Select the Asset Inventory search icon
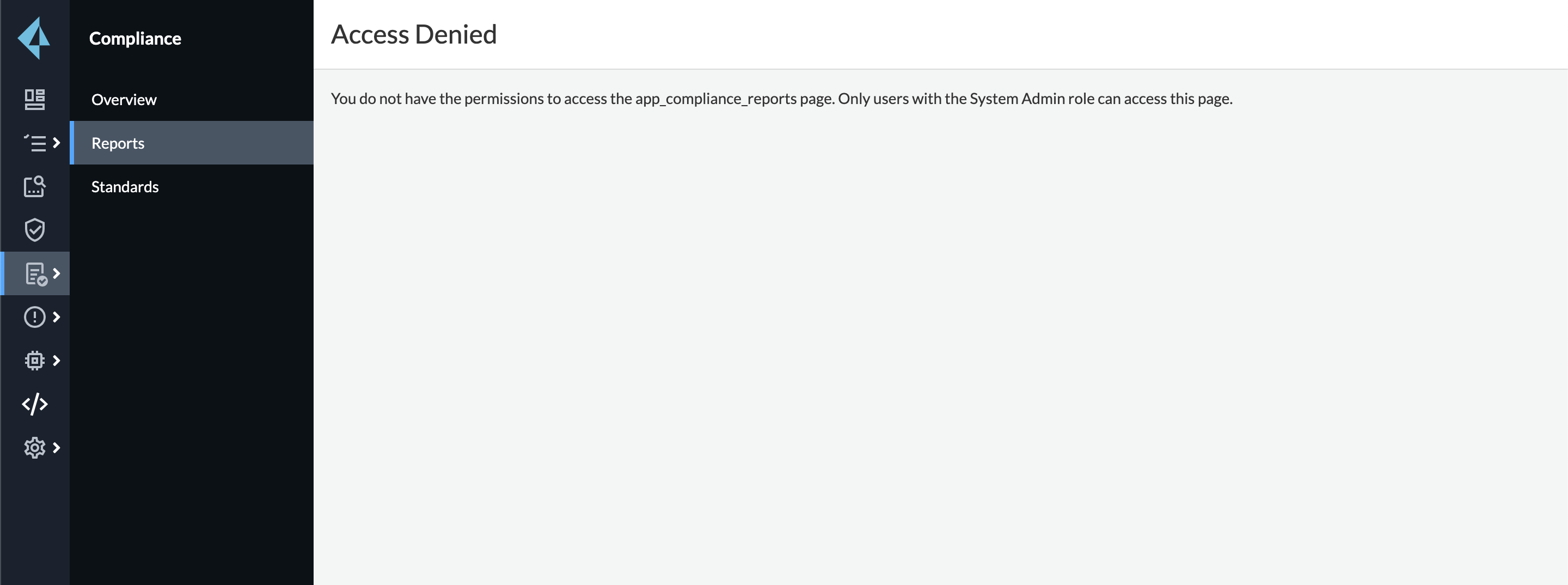The width and height of the screenshot is (1568, 585). point(35,187)
